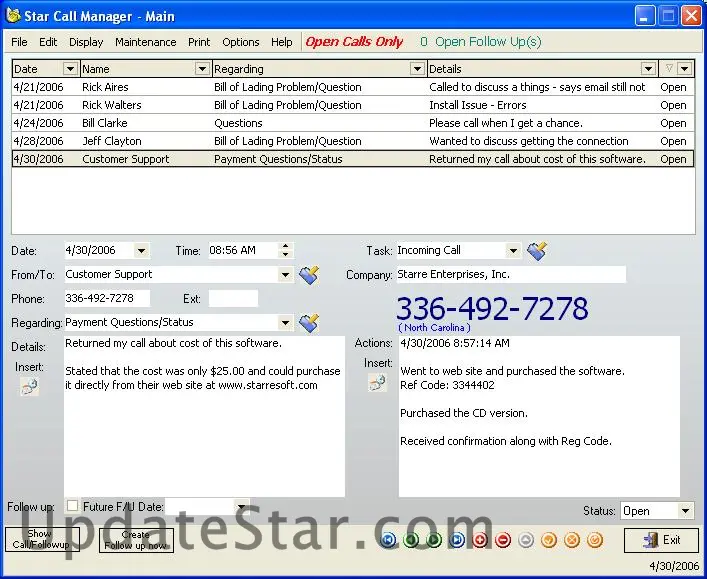The width and height of the screenshot is (707, 579).
Task: Open the Status dropdown
Action: [x=685, y=511]
